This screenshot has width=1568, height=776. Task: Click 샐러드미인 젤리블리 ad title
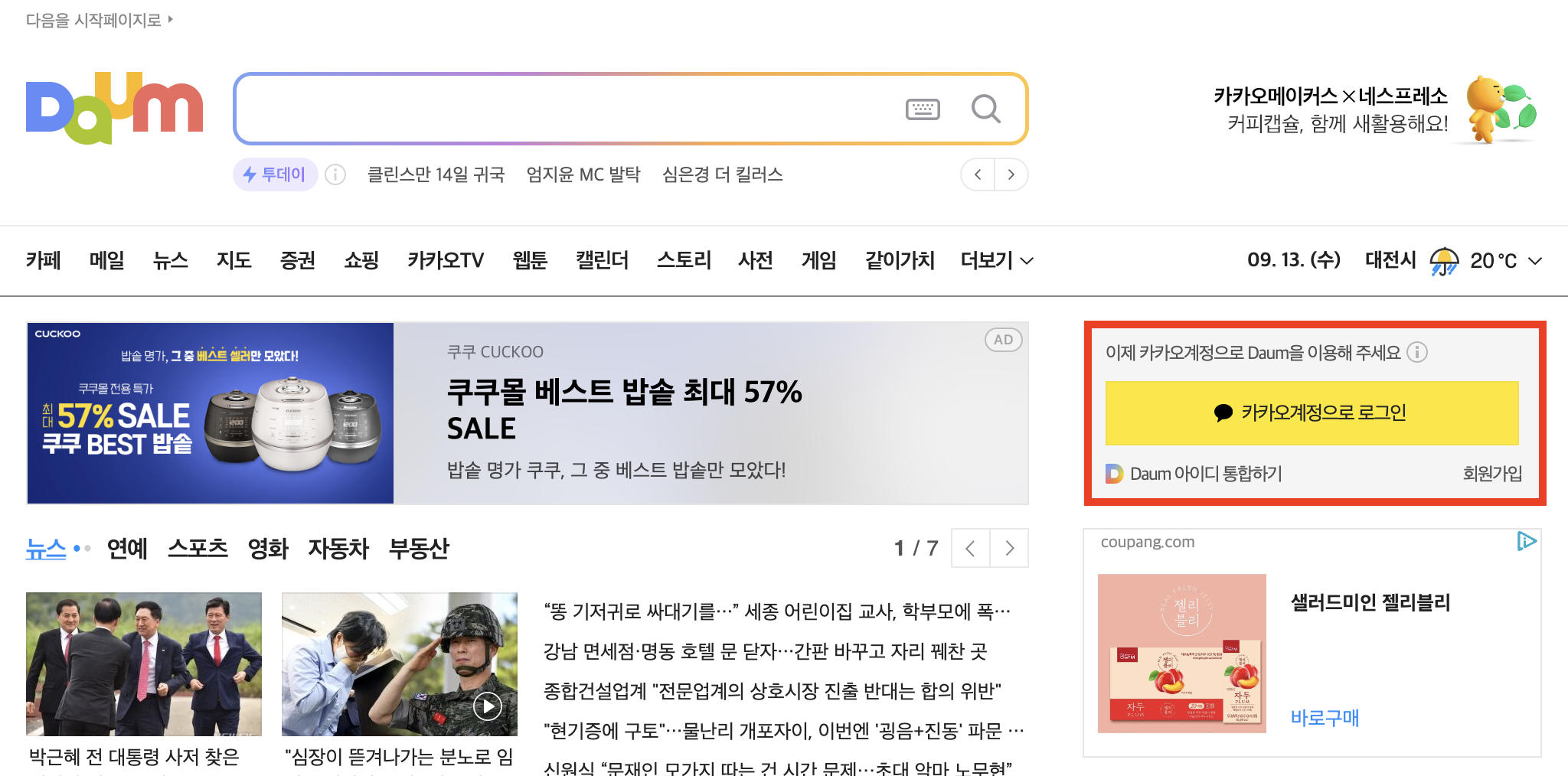click(x=1370, y=603)
